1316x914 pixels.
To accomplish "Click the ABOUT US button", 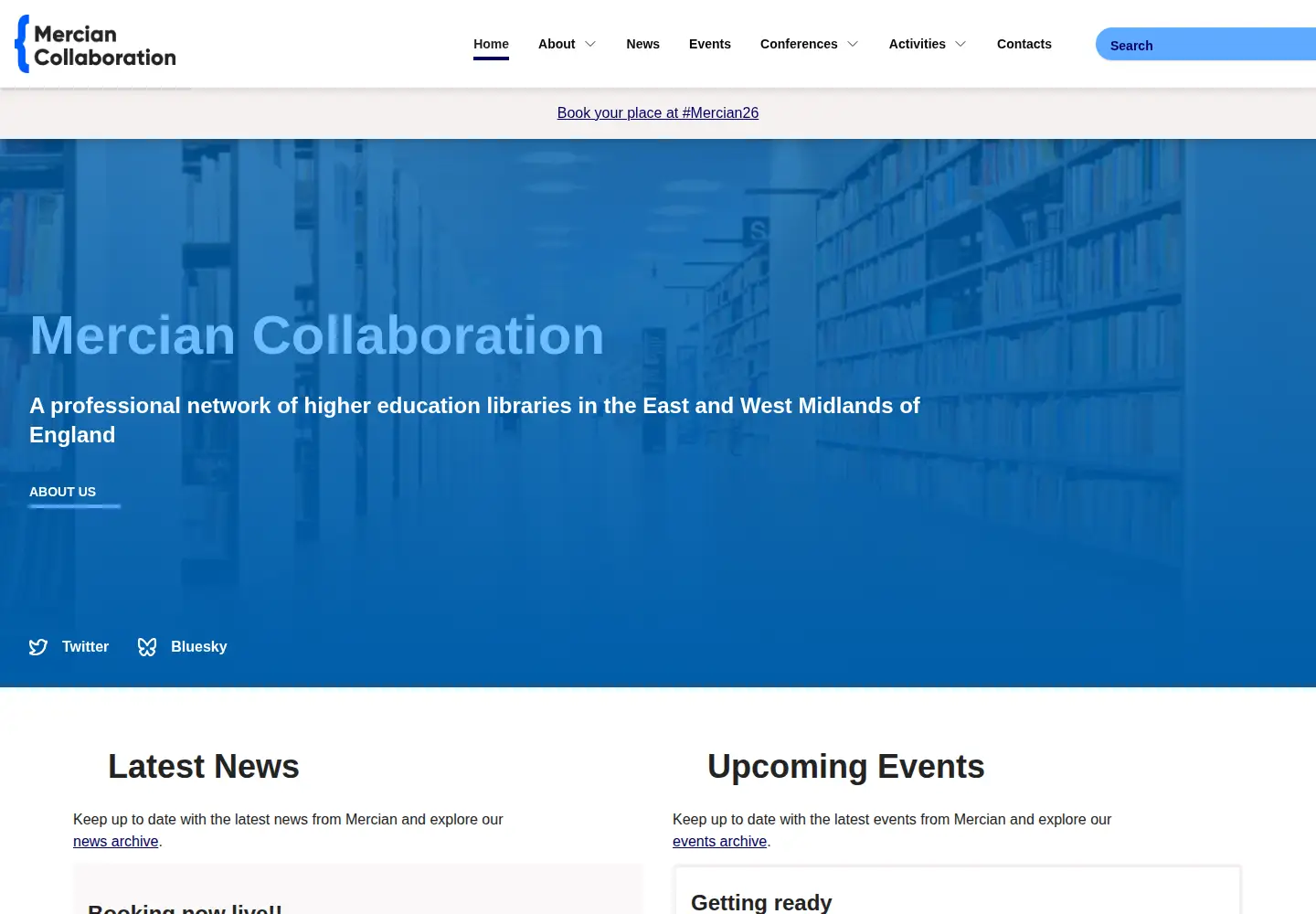I will (75, 493).
